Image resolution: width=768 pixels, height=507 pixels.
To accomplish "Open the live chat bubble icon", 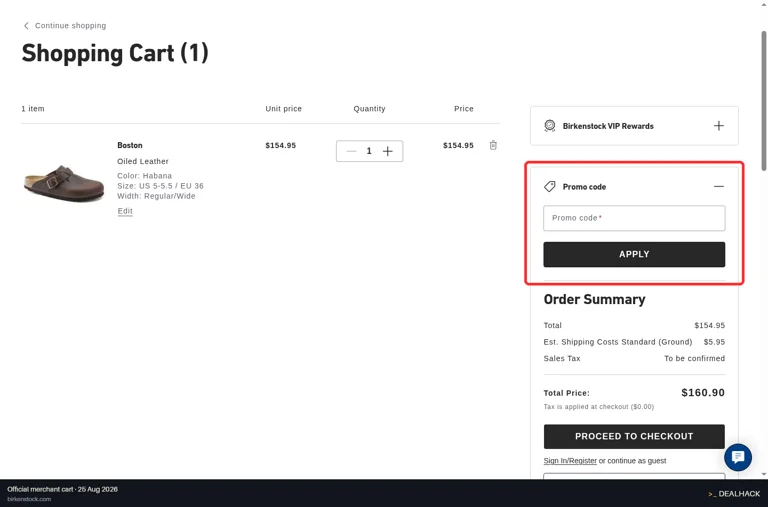I will (738, 457).
